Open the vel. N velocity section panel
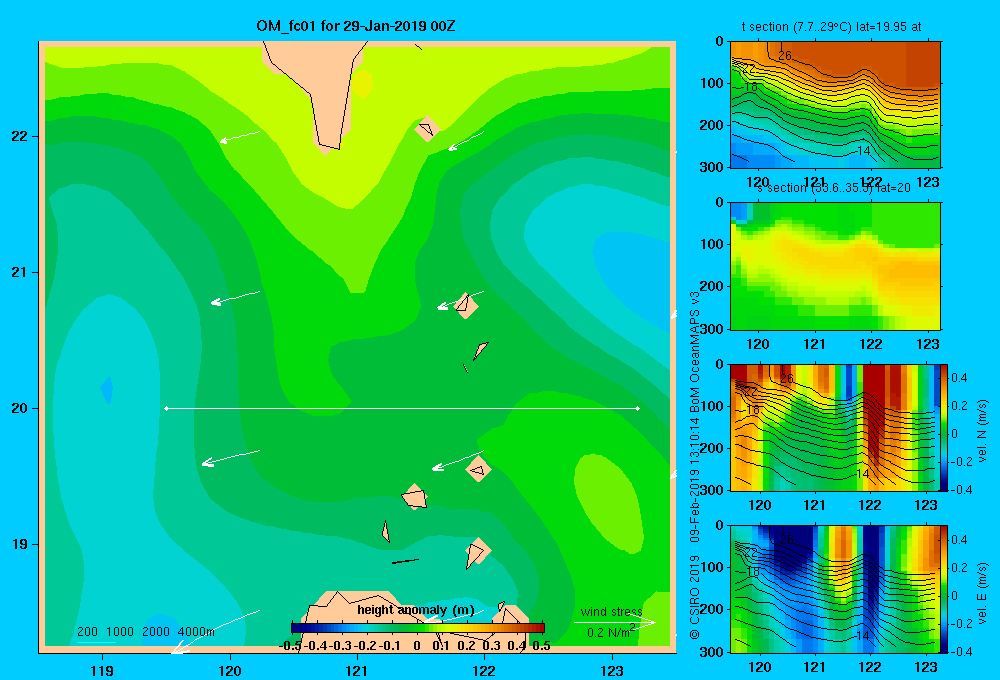The width and height of the screenshot is (1000, 680). pyautogui.click(x=835, y=427)
